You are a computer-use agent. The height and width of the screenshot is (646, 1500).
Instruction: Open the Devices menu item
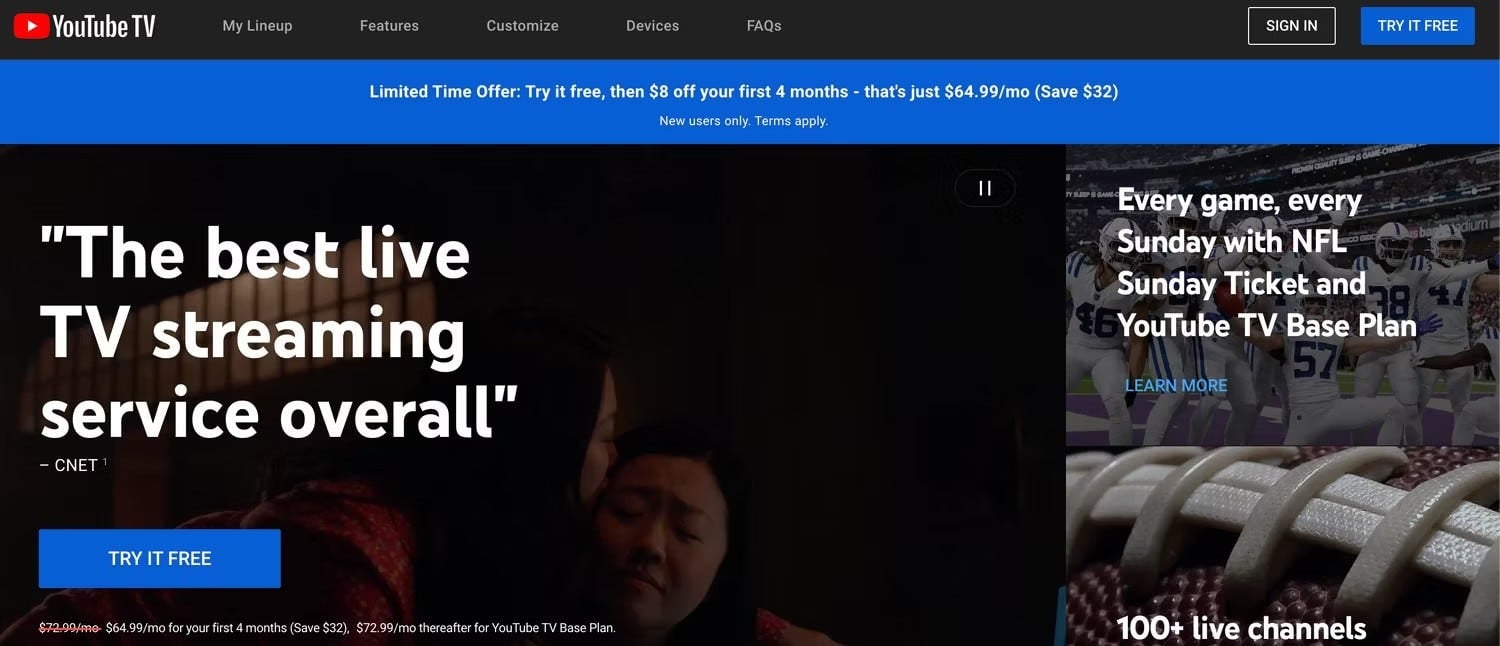[652, 26]
